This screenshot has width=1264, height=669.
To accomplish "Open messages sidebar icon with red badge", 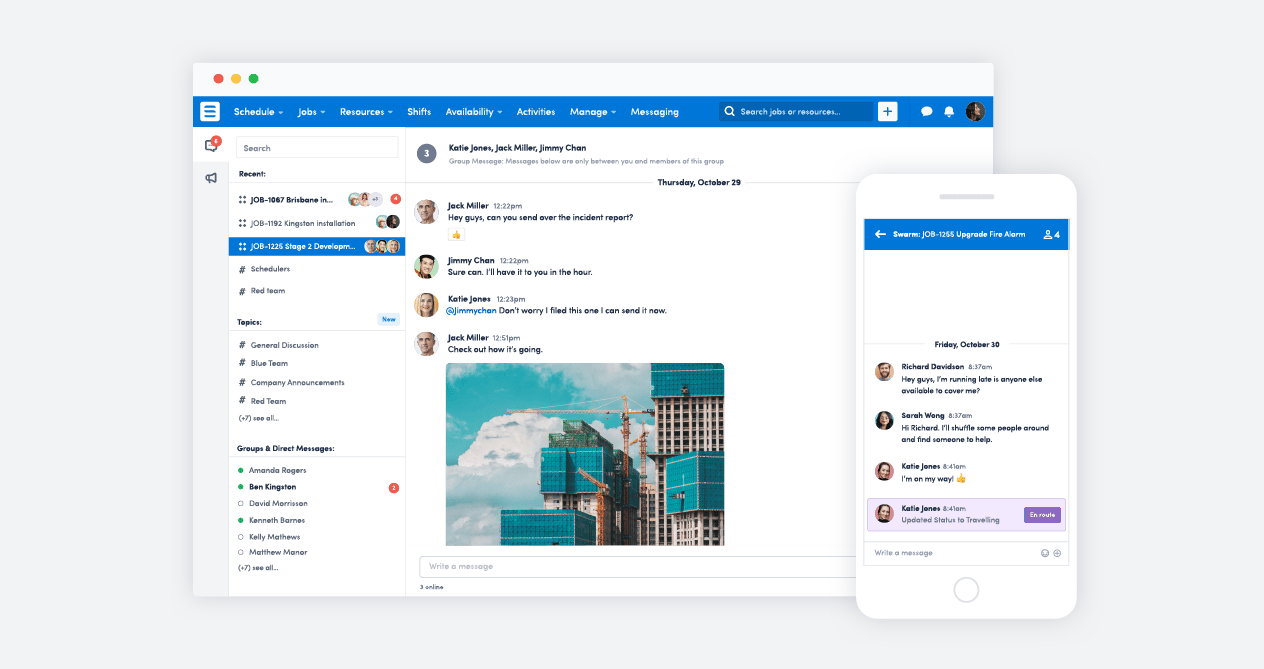I will click(x=211, y=145).
